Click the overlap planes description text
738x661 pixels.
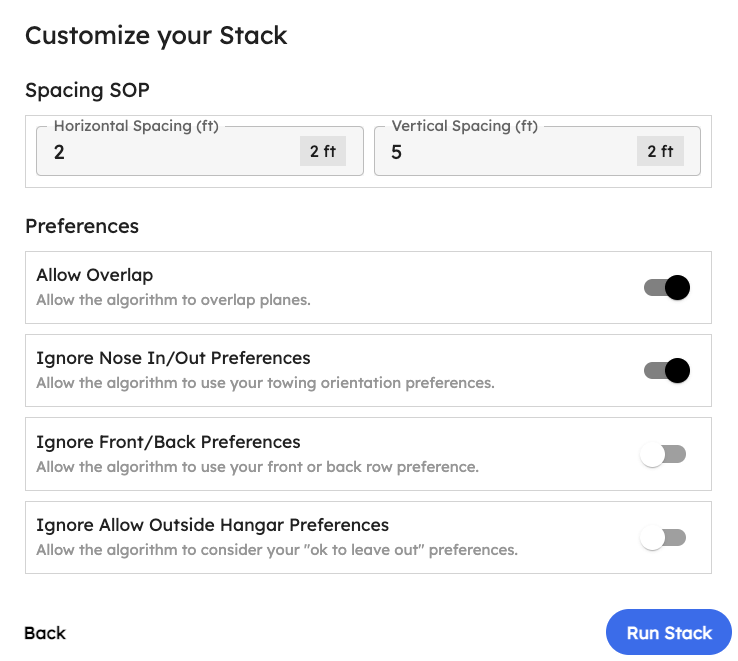click(x=173, y=300)
